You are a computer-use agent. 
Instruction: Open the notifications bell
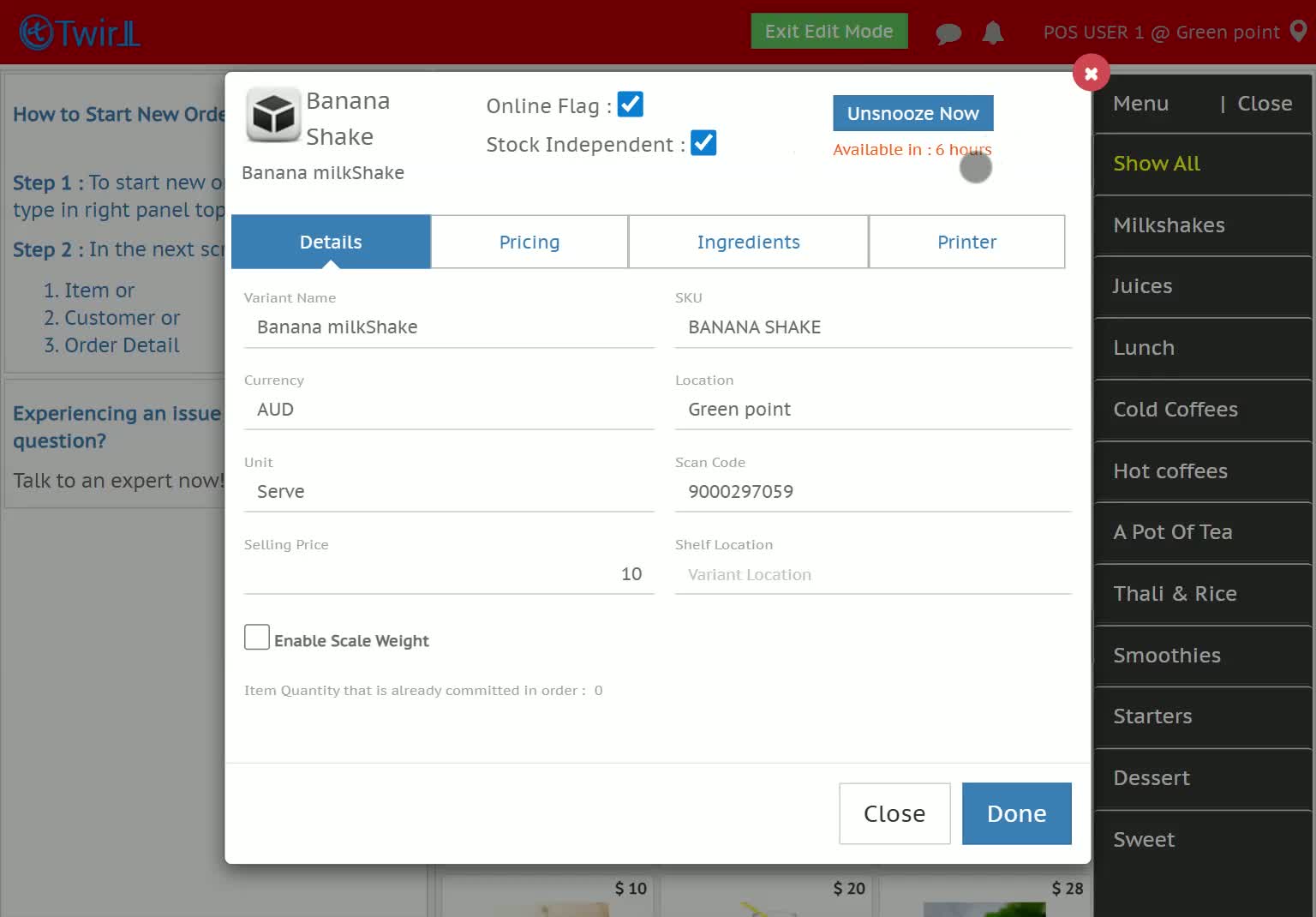993,33
